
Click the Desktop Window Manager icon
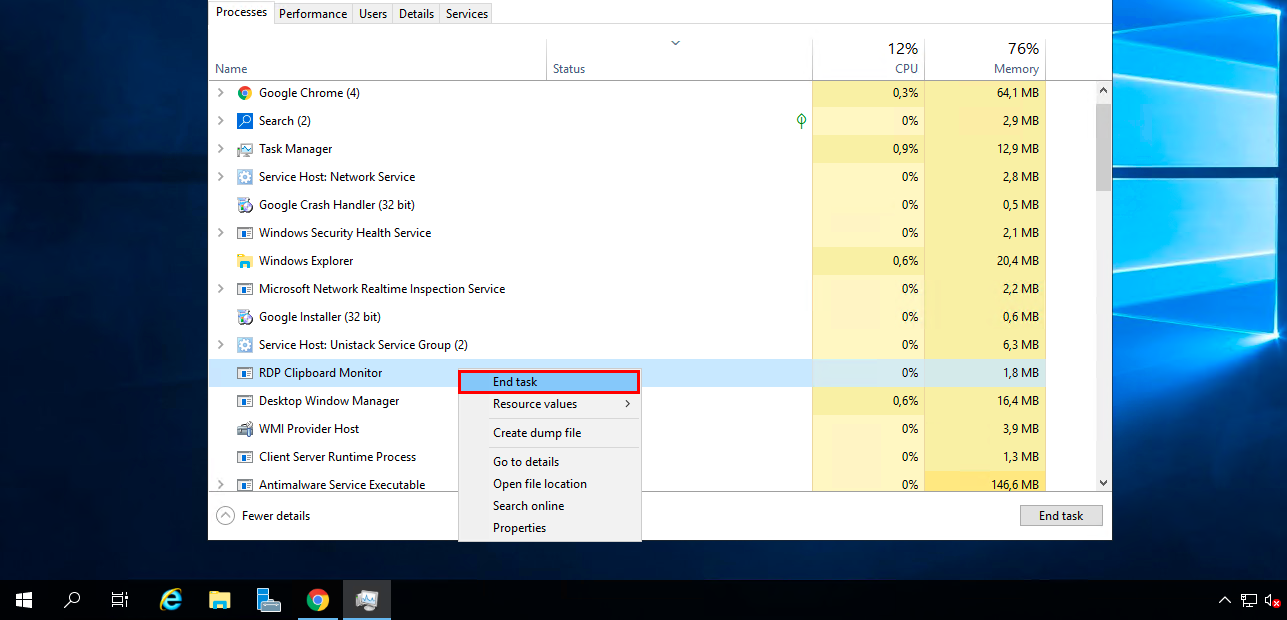(x=245, y=401)
